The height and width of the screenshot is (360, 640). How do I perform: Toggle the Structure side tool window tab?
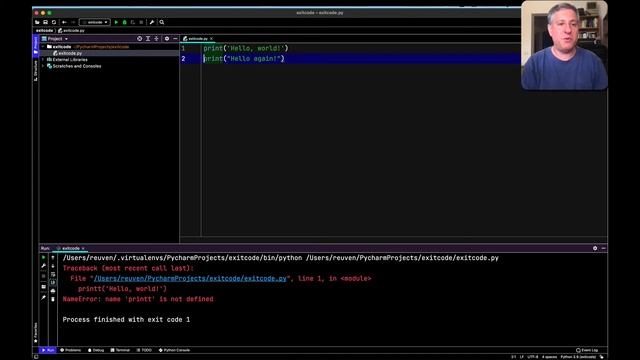(x=36, y=71)
